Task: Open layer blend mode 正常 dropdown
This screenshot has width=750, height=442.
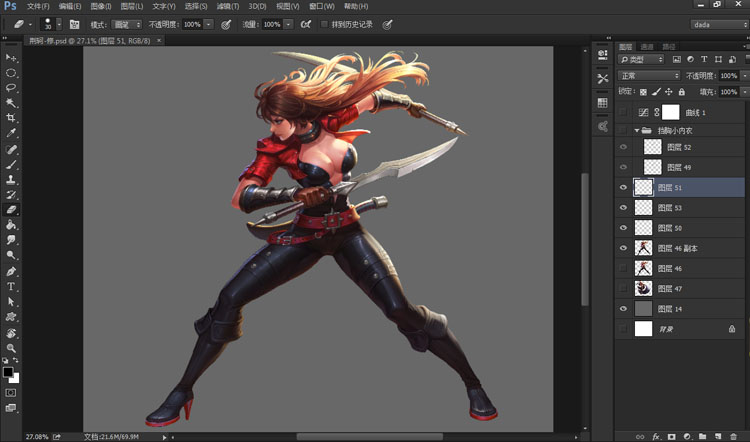Action: [649, 76]
